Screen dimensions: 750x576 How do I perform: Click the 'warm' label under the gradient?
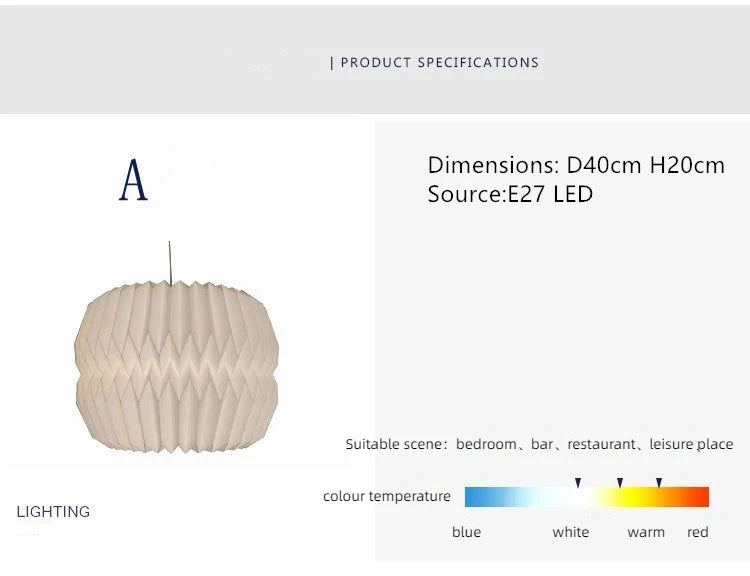646,532
